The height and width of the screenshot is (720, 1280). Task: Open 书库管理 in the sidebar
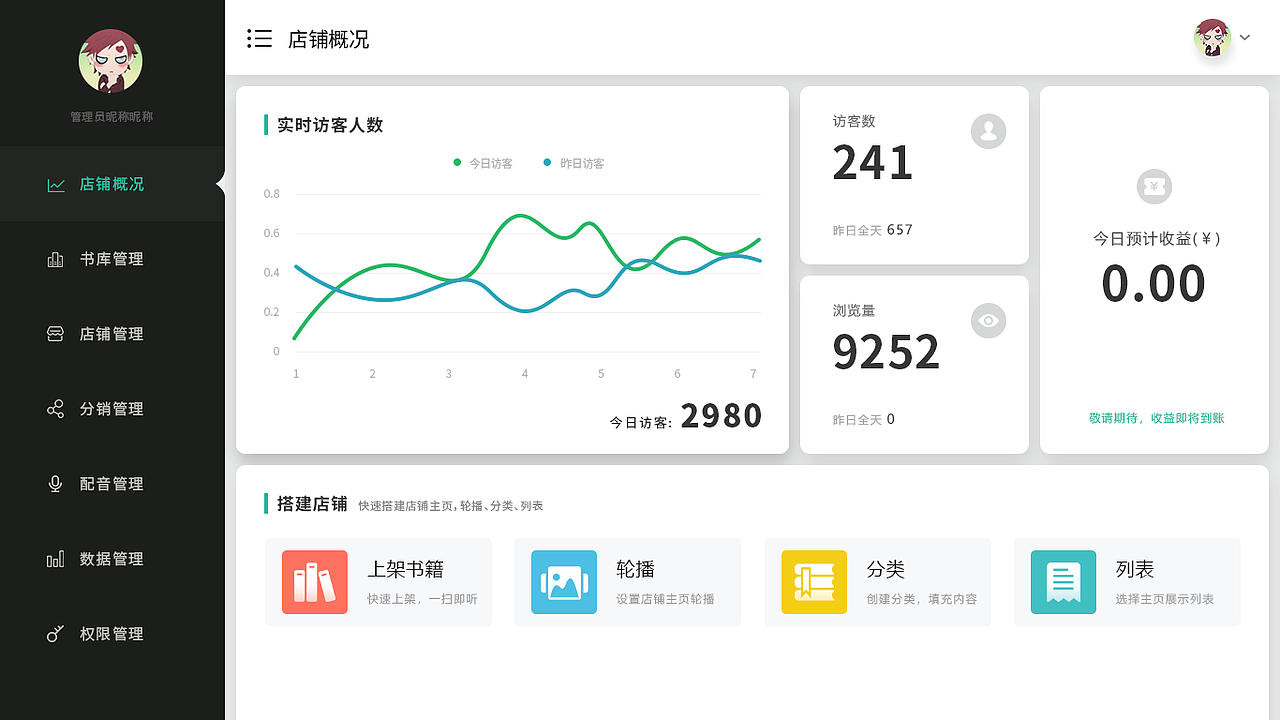pos(112,259)
